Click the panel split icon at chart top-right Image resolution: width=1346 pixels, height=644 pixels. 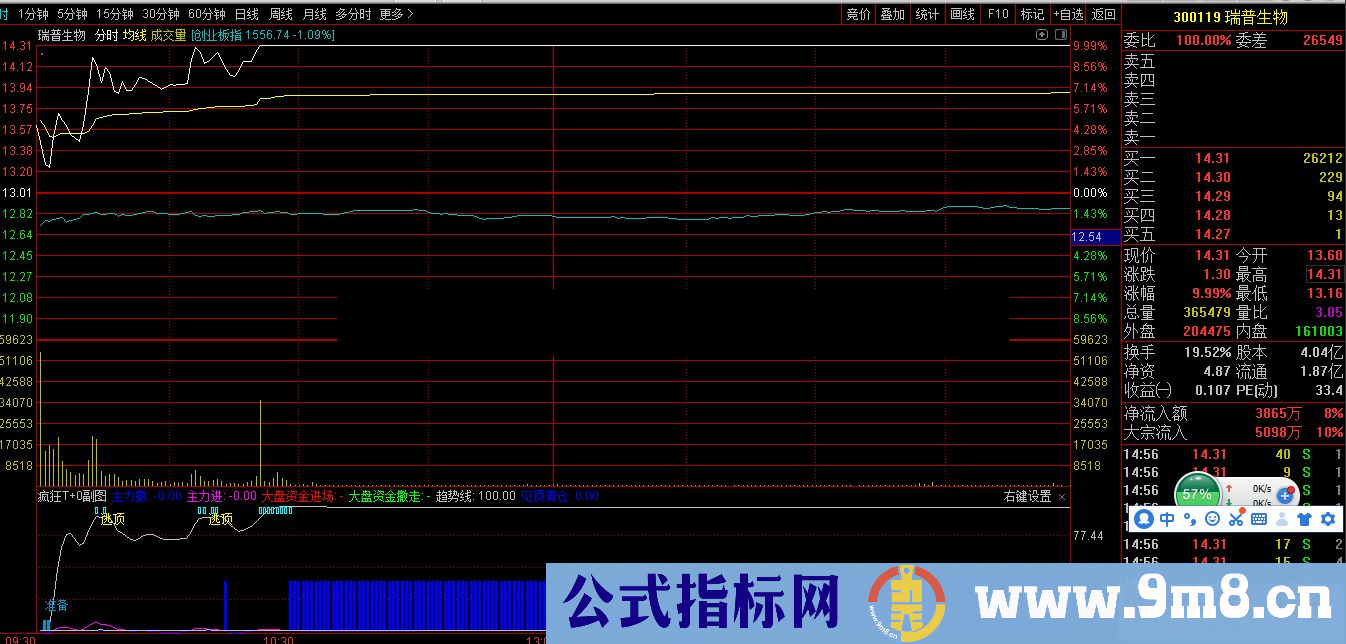[x=1061, y=34]
